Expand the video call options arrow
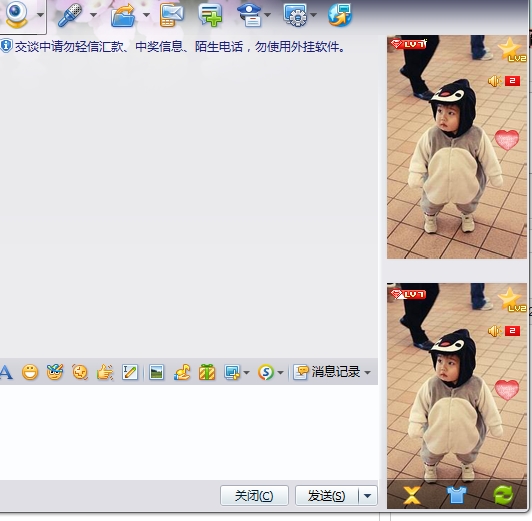Image resolution: width=532 pixels, height=521 pixels. tap(40, 15)
